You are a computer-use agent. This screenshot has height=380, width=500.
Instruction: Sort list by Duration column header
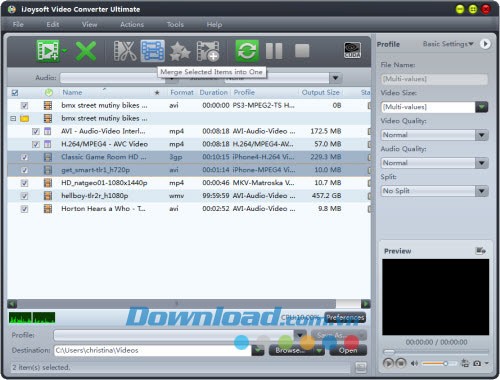coord(213,93)
